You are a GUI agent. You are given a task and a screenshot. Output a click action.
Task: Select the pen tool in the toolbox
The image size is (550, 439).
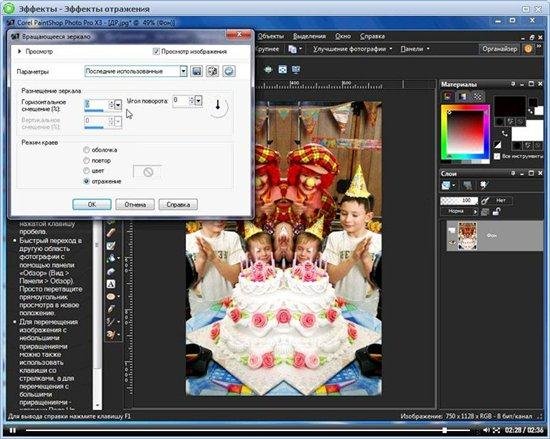click(x=111, y=309)
